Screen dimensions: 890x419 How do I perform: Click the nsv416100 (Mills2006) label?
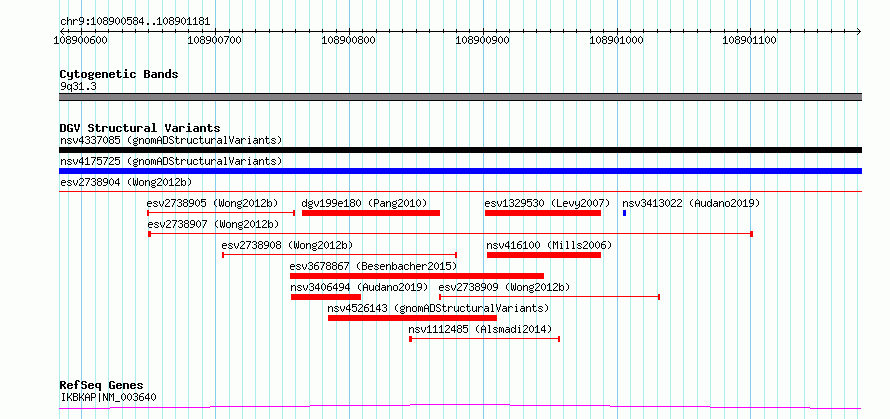549,245
